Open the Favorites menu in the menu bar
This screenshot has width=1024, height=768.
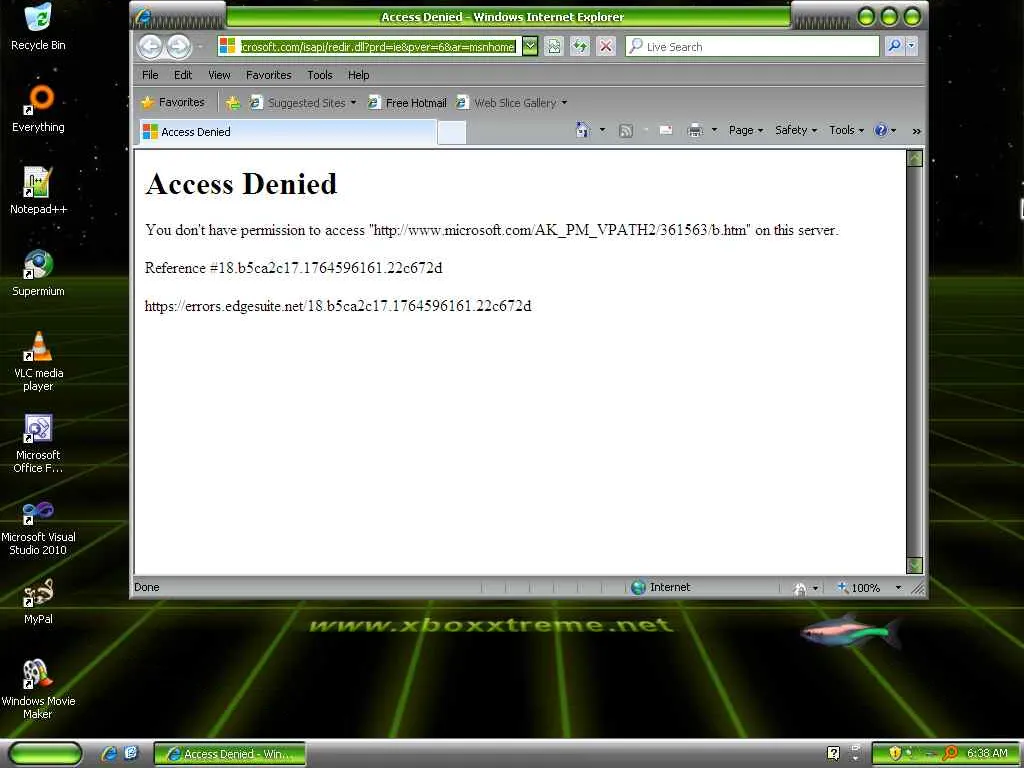coord(268,75)
